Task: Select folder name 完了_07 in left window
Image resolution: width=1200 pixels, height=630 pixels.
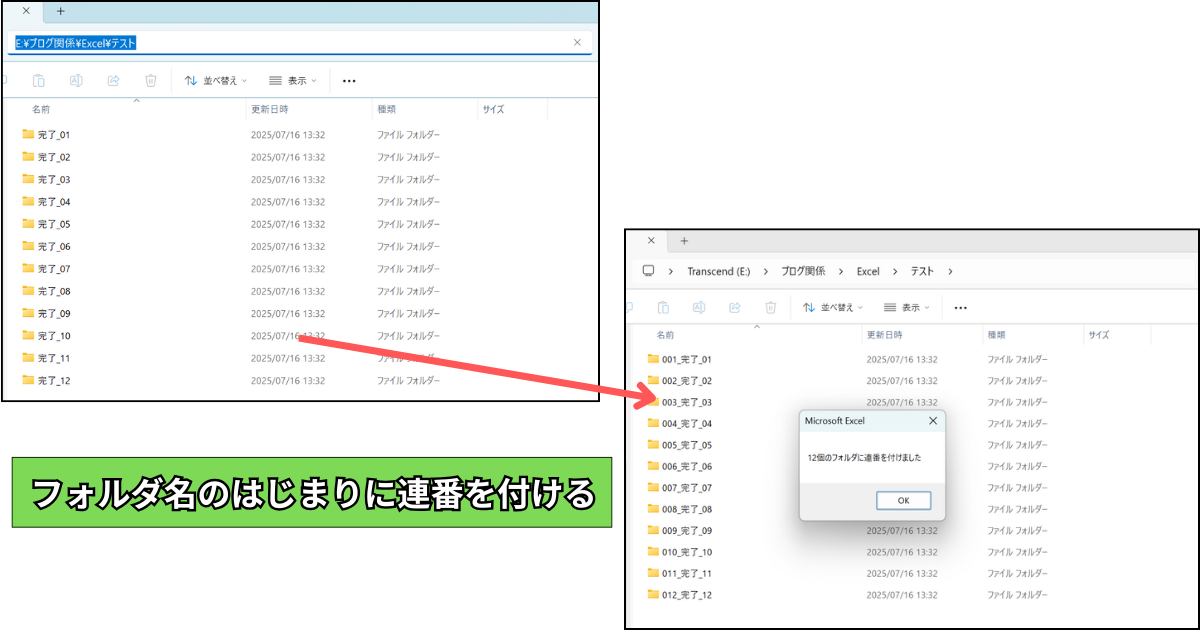Action: (54, 269)
